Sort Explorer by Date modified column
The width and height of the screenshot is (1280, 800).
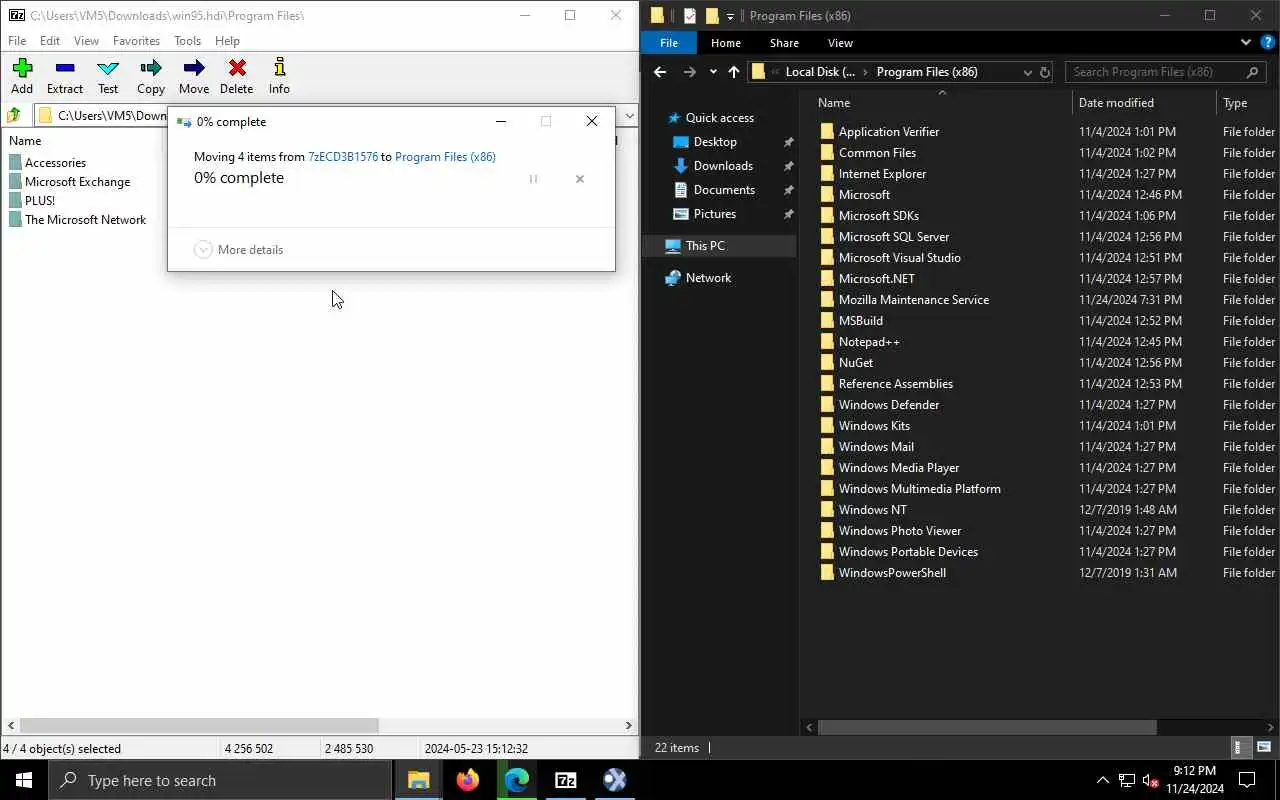(x=1144, y=103)
